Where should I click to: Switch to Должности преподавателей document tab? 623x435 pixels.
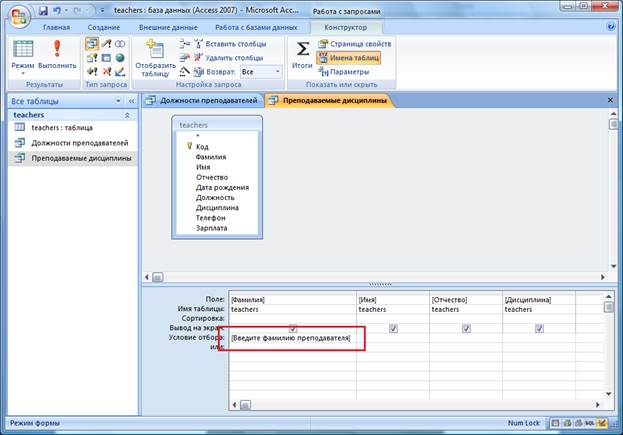[x=203, y=100]
